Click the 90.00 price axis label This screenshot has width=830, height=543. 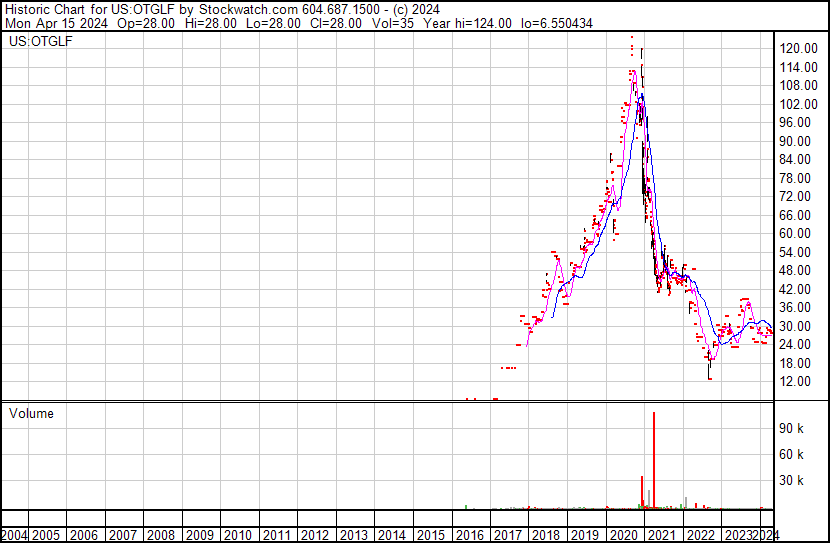tap(795, 141)
